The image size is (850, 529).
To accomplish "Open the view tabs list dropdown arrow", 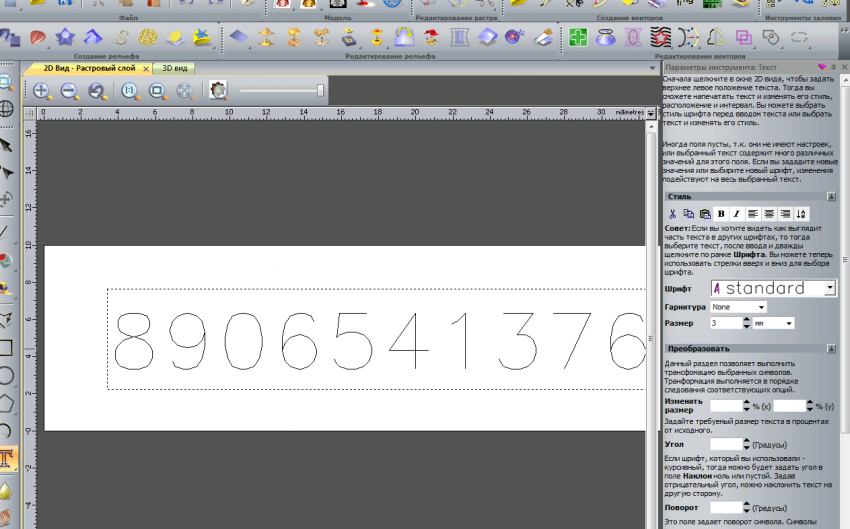I will (652, 68).
